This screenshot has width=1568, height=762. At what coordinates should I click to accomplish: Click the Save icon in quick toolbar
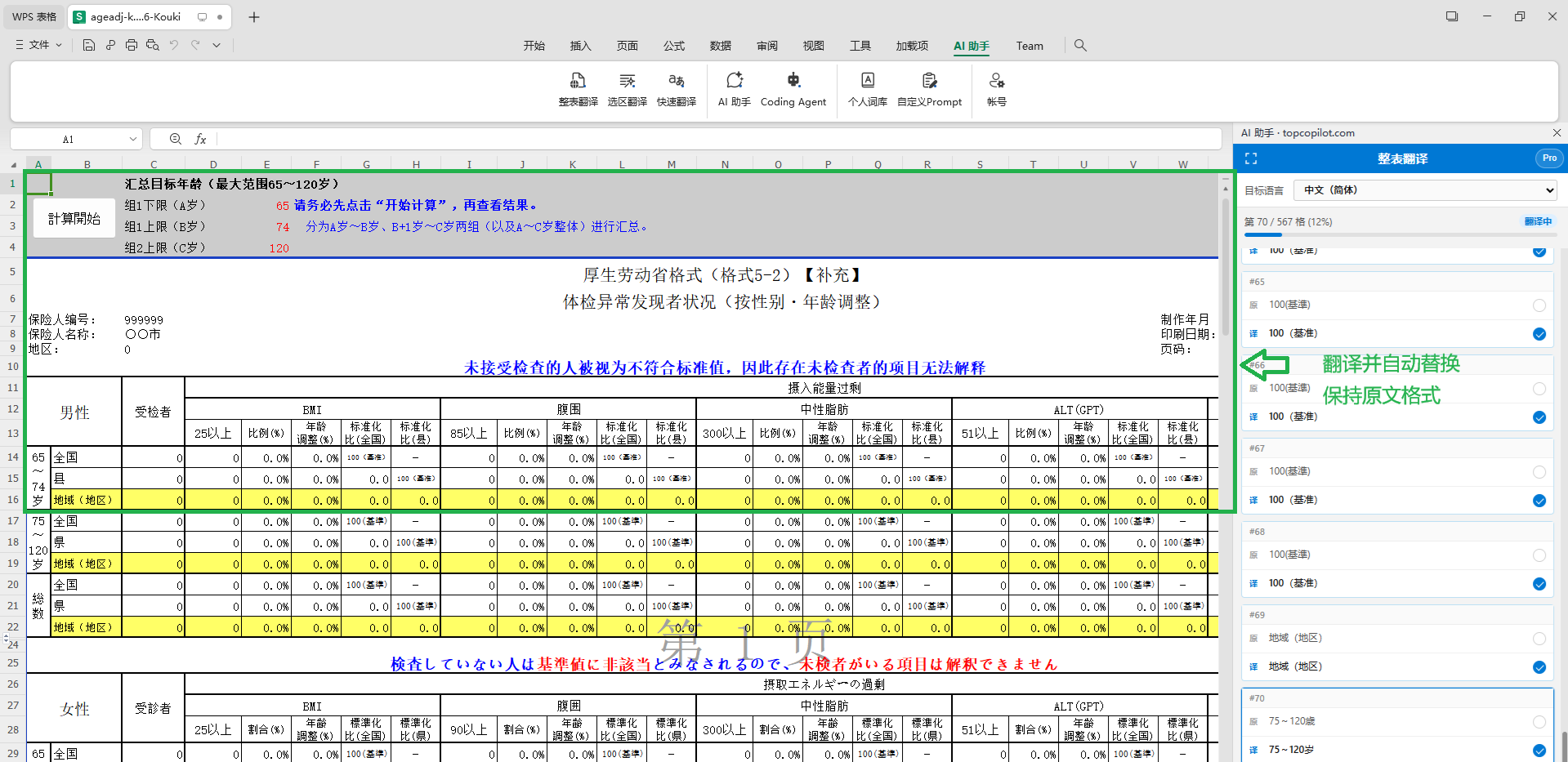[x=89, y=45]
